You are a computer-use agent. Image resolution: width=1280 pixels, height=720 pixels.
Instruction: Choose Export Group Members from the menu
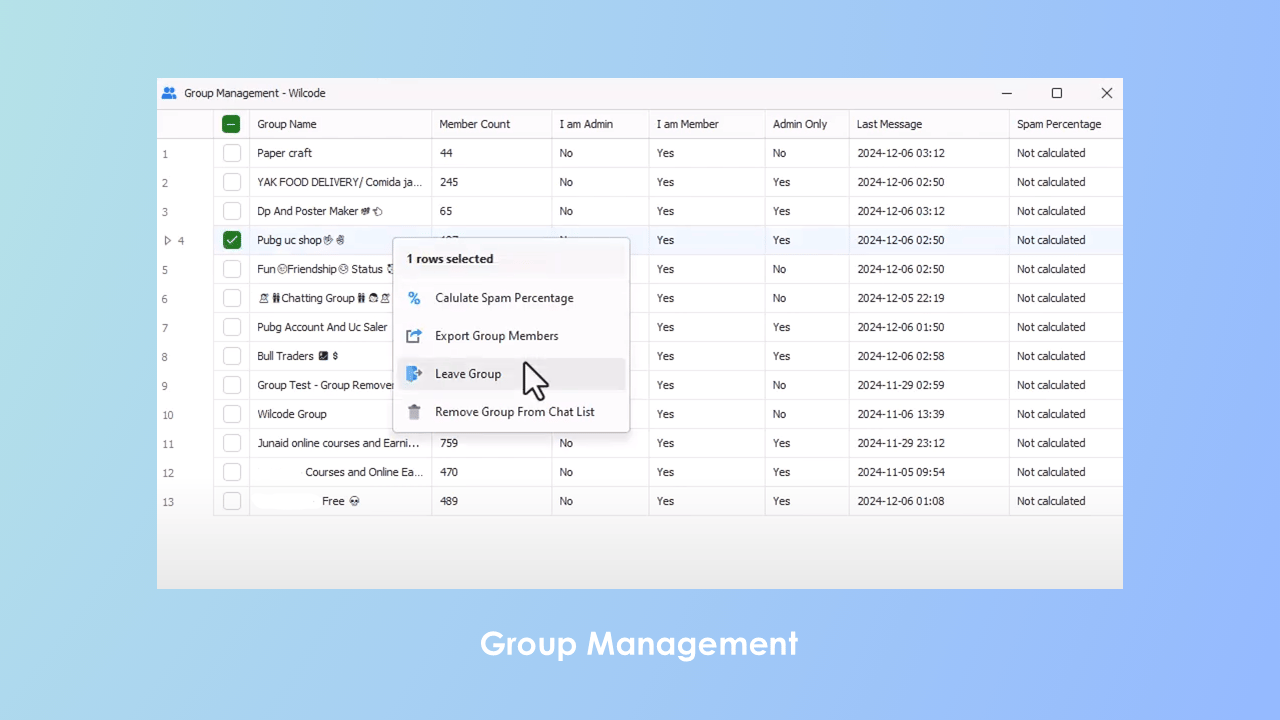496,335
